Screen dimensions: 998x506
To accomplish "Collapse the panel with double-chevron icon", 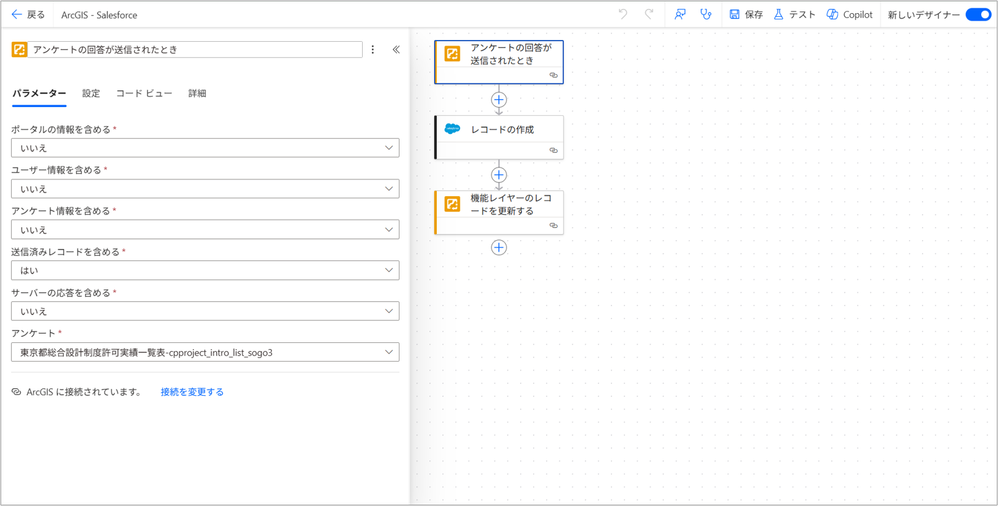I will click(x=396, y=49).
